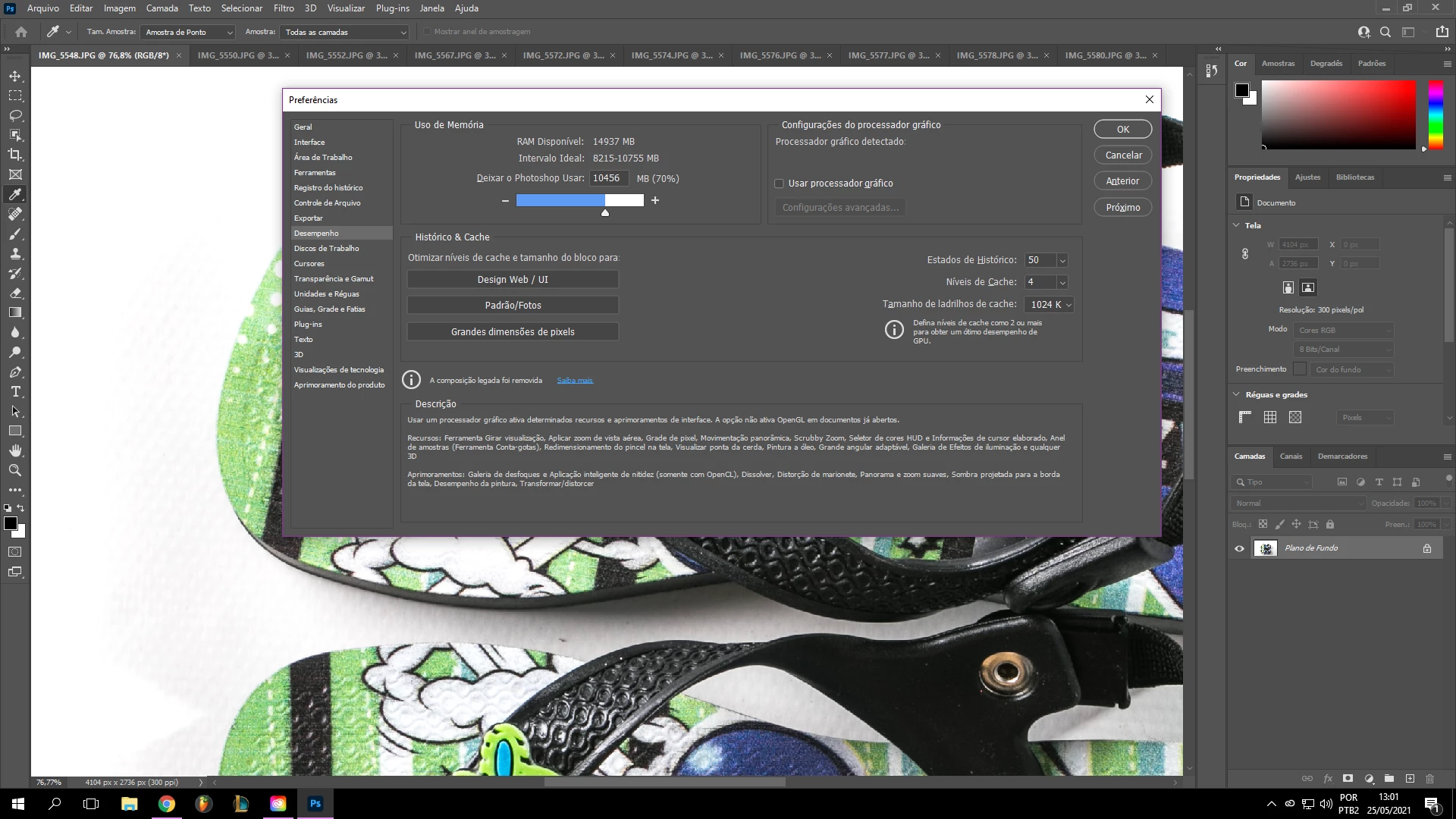Expand the Tam. Amostra dropdown
Screen dimensions: 1456x819
[187, 32]
